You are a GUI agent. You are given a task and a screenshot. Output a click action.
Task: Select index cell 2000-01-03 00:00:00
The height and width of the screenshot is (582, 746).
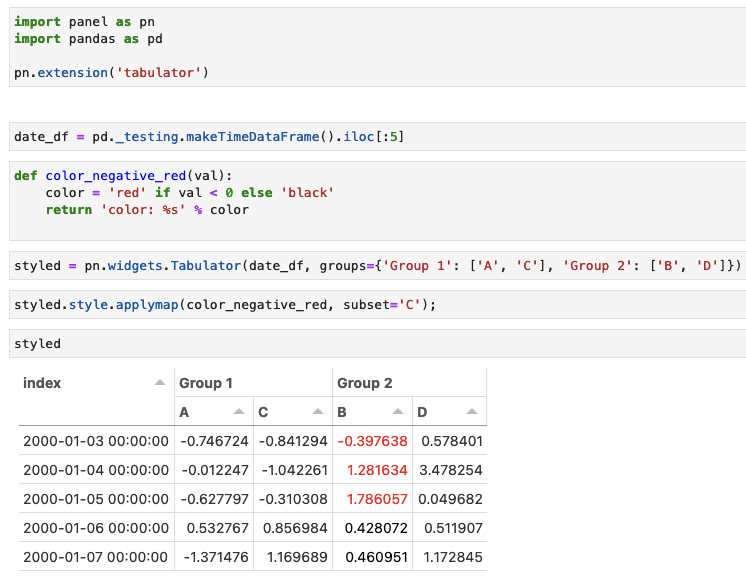pos(96,441)
